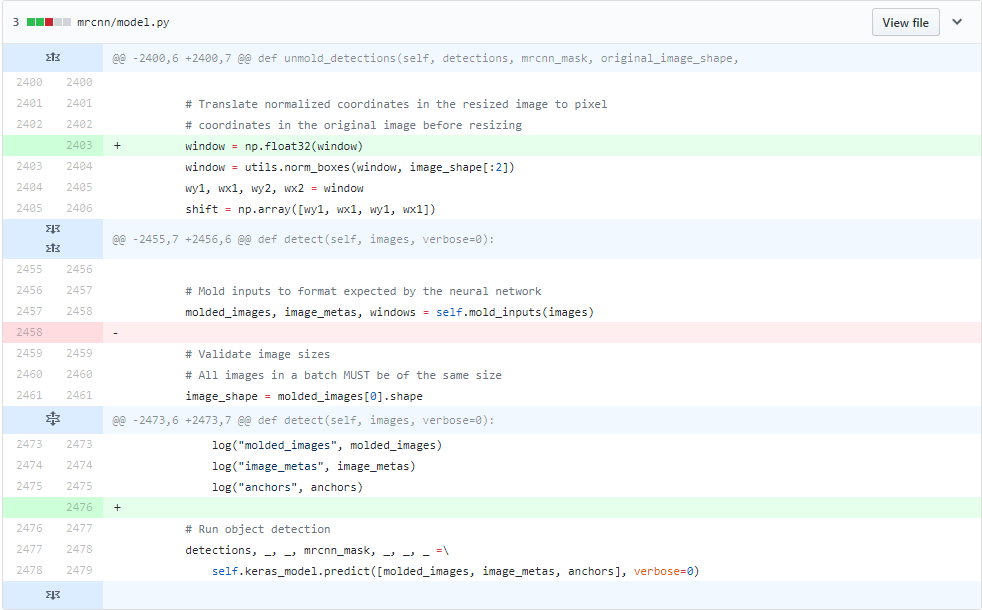Click comment 'Translate normalized coordinates' line
Viewport: 982px width, 610px height.
point(396,104)
